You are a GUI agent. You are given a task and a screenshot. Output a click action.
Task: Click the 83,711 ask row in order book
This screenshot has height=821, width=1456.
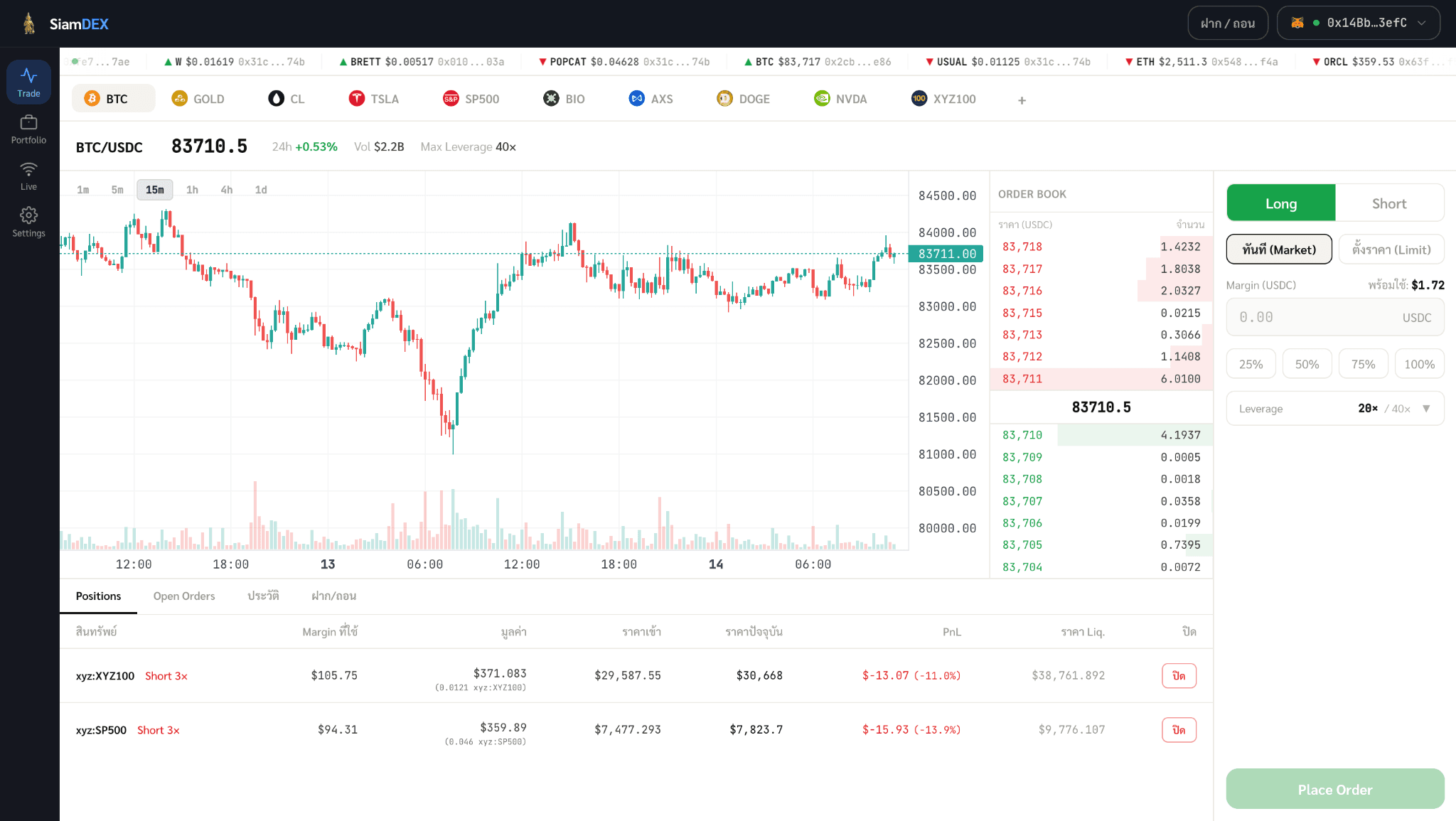pyautogui.click(x=1101, y=379)
